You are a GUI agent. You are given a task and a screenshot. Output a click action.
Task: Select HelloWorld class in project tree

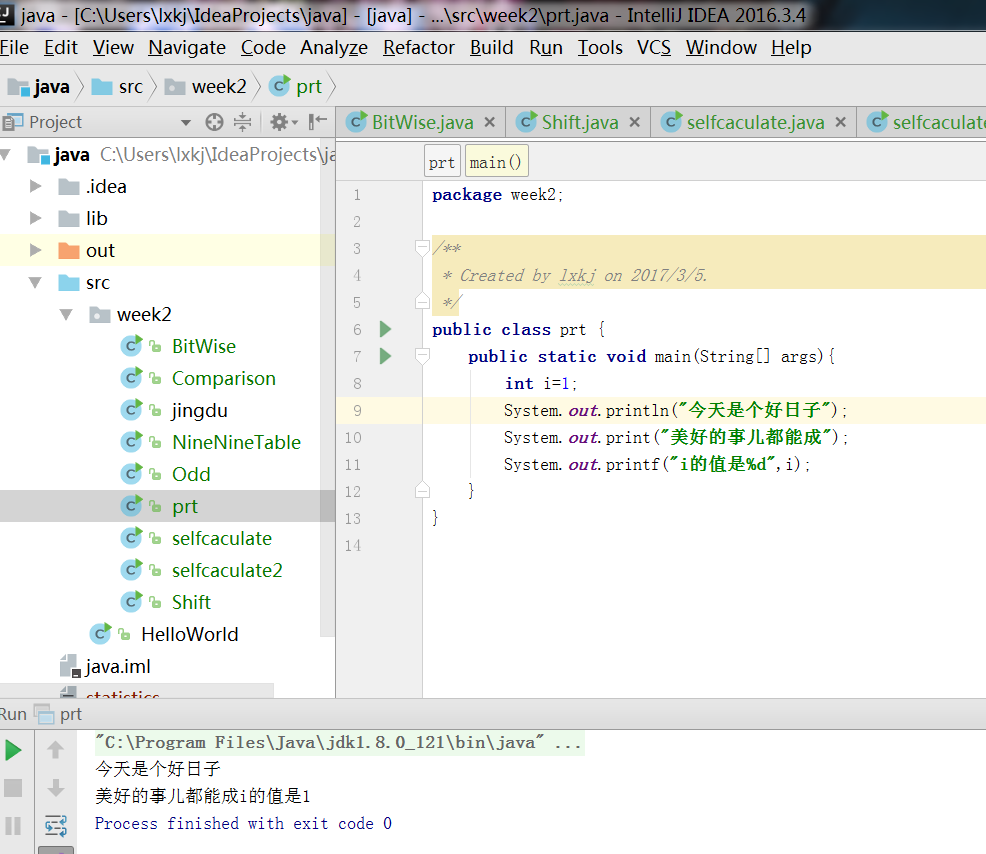[x=189, y=635]
